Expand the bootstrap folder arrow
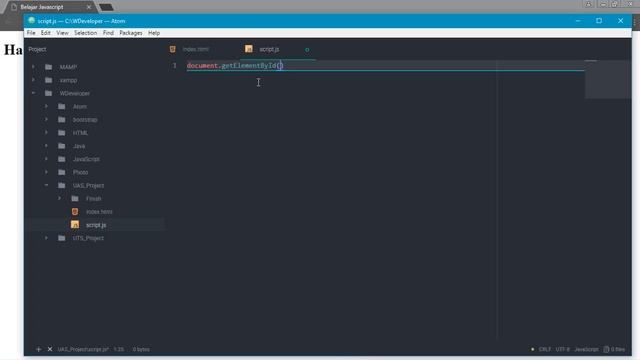Viewport: 640px width, 360px height. tap(47, 119)
